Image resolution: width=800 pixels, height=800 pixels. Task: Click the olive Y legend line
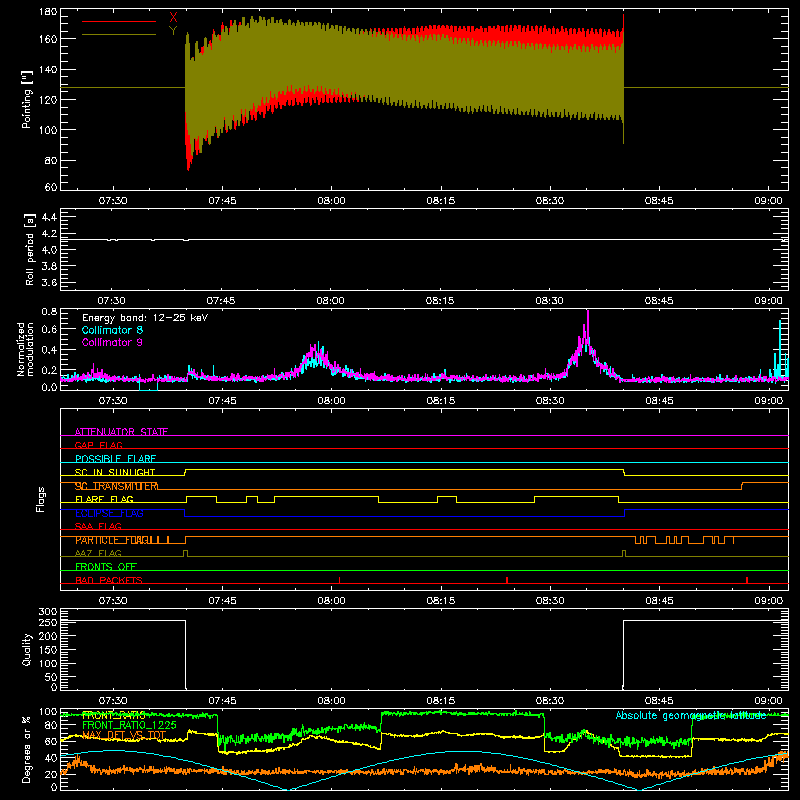coord(119,35)
